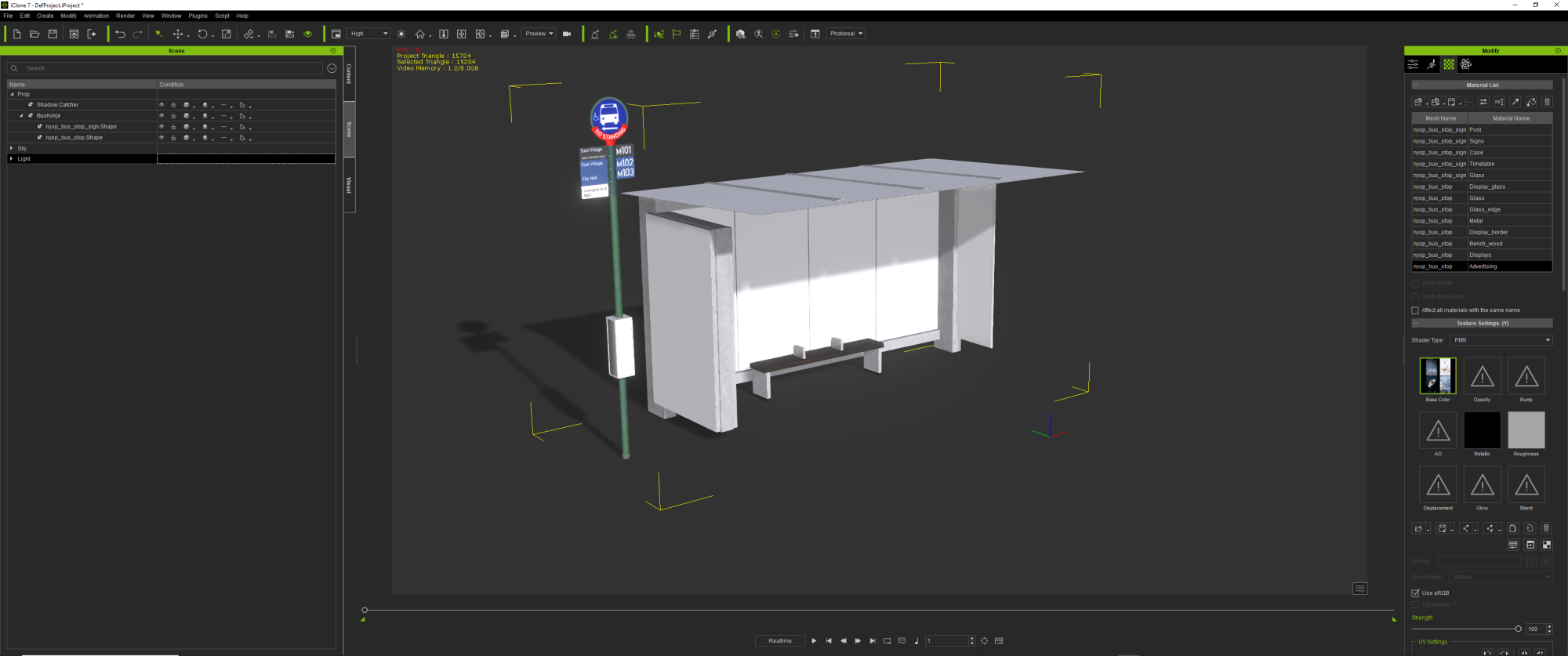Click the Play button on timeline
The image size is (1568, 656).
(x=814, y=641)
